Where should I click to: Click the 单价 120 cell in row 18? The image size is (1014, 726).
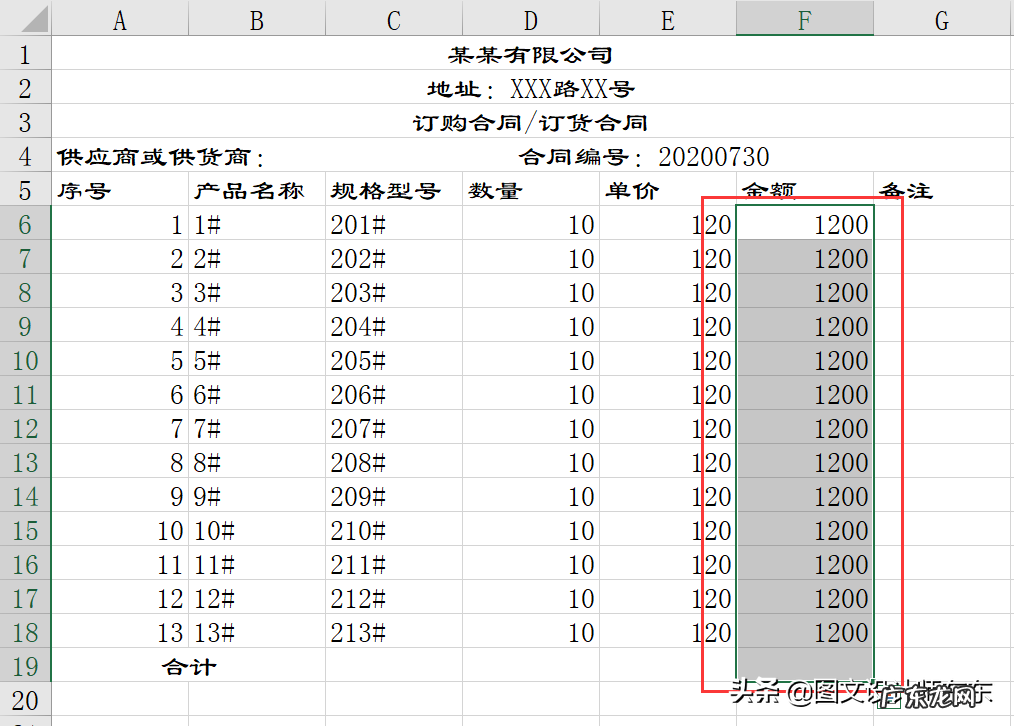pyautogui.click(x=667, y=632)
